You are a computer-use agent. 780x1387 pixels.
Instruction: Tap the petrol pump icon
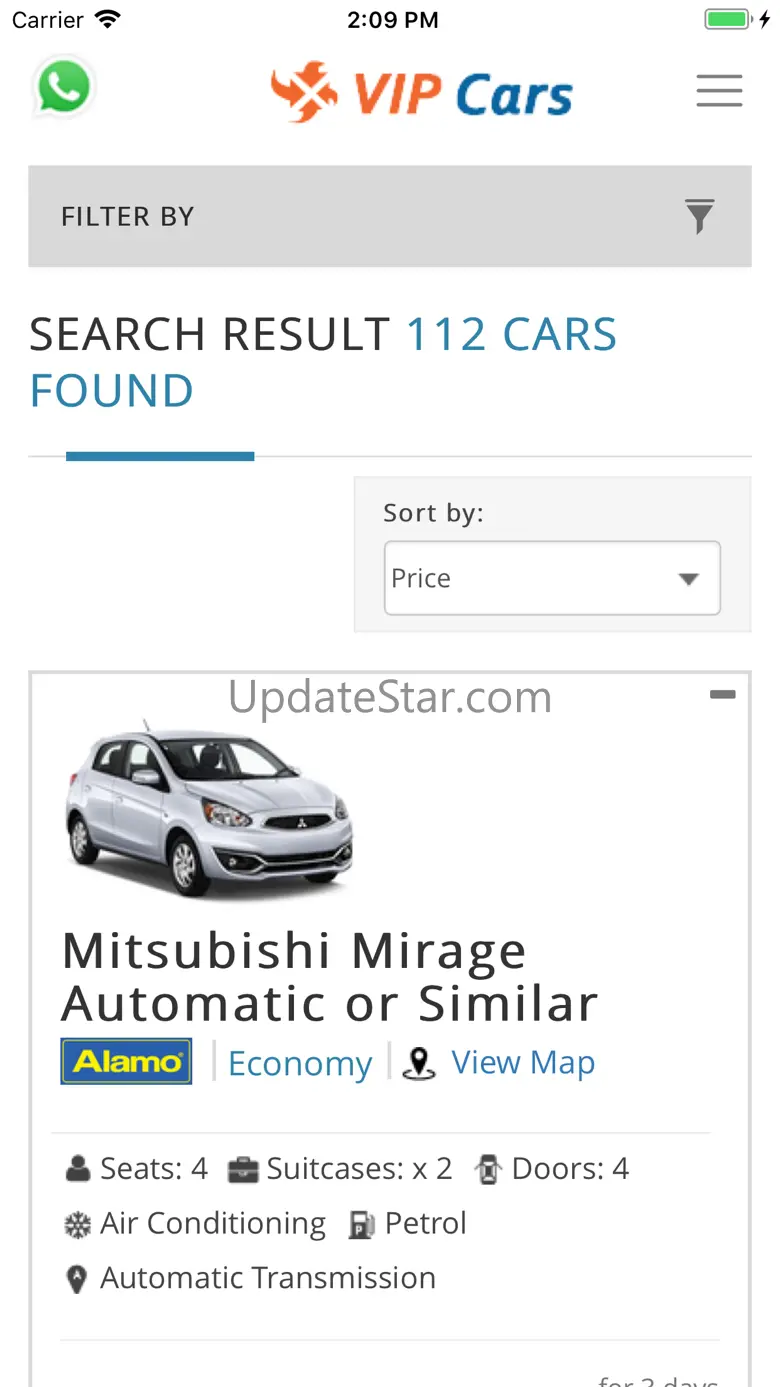pyautogui.click(x=361, y=1225)
